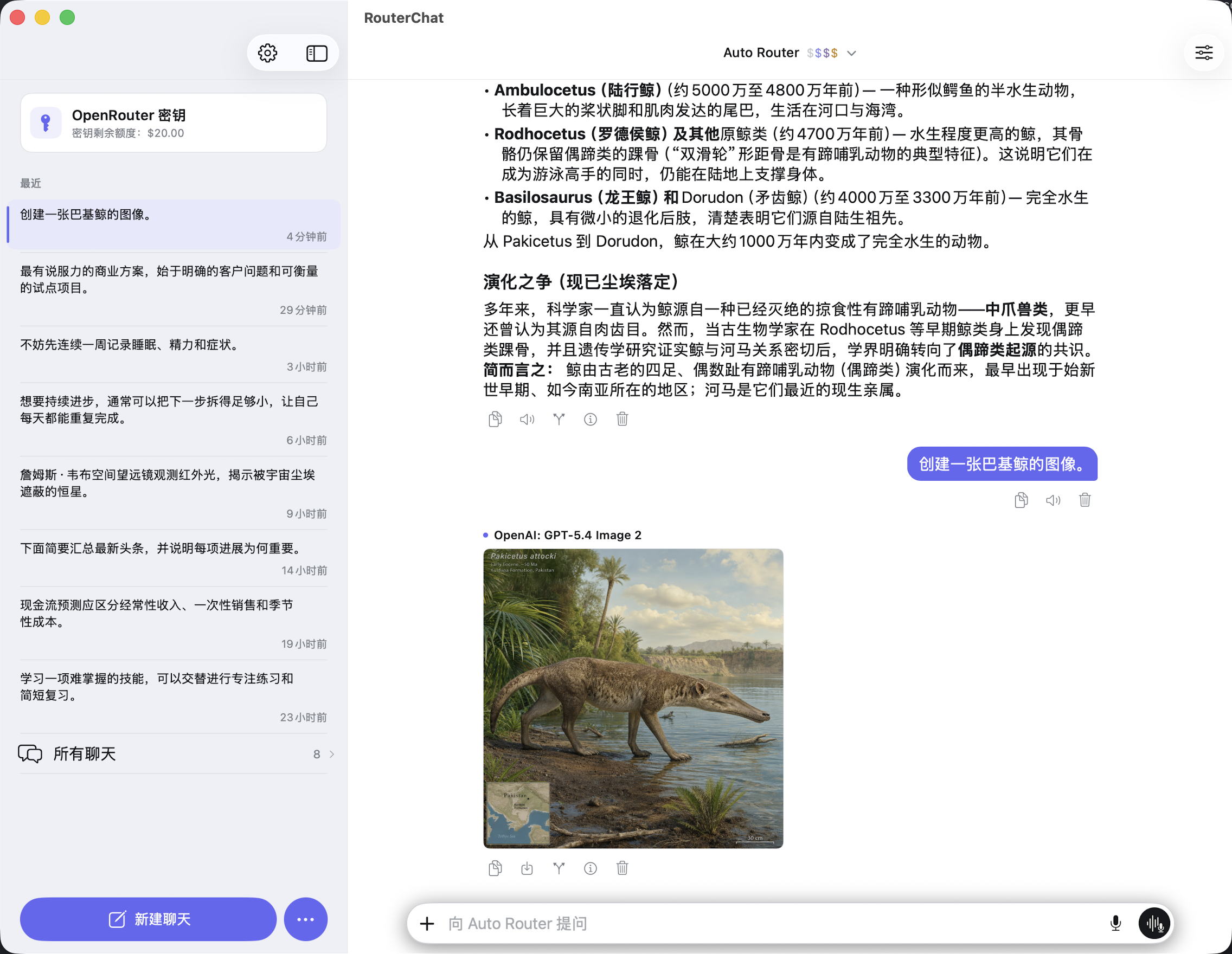
Task: Branch conversation from text reply
Action: click(x=559, y=419)
